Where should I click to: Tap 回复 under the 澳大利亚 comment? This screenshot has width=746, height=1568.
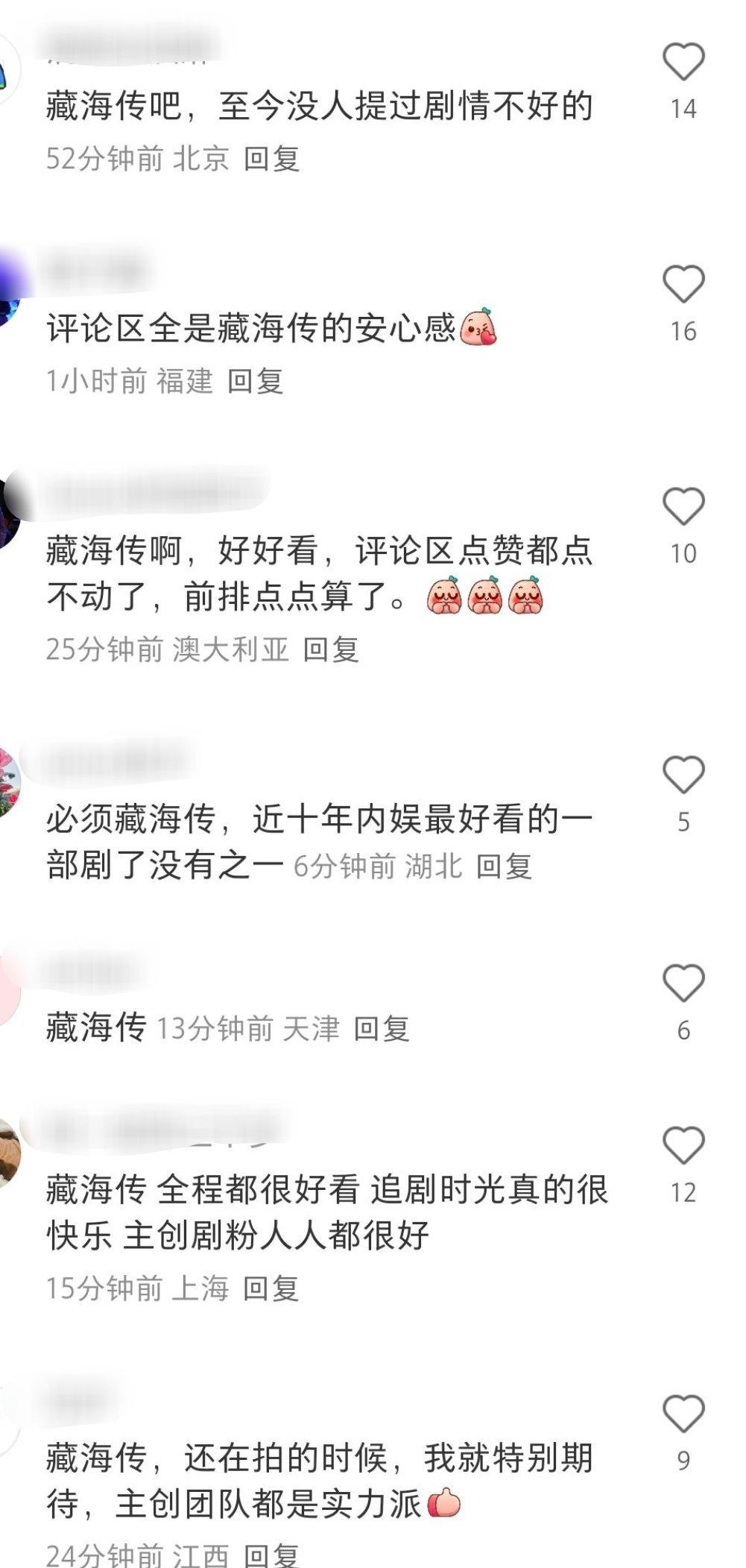click(x=331, y=649)
